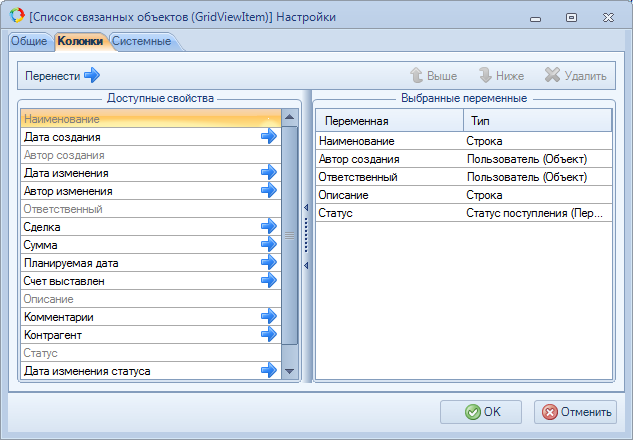
Task: Click the blue arrow next to Комментарии
Action: tap(268, 317)
